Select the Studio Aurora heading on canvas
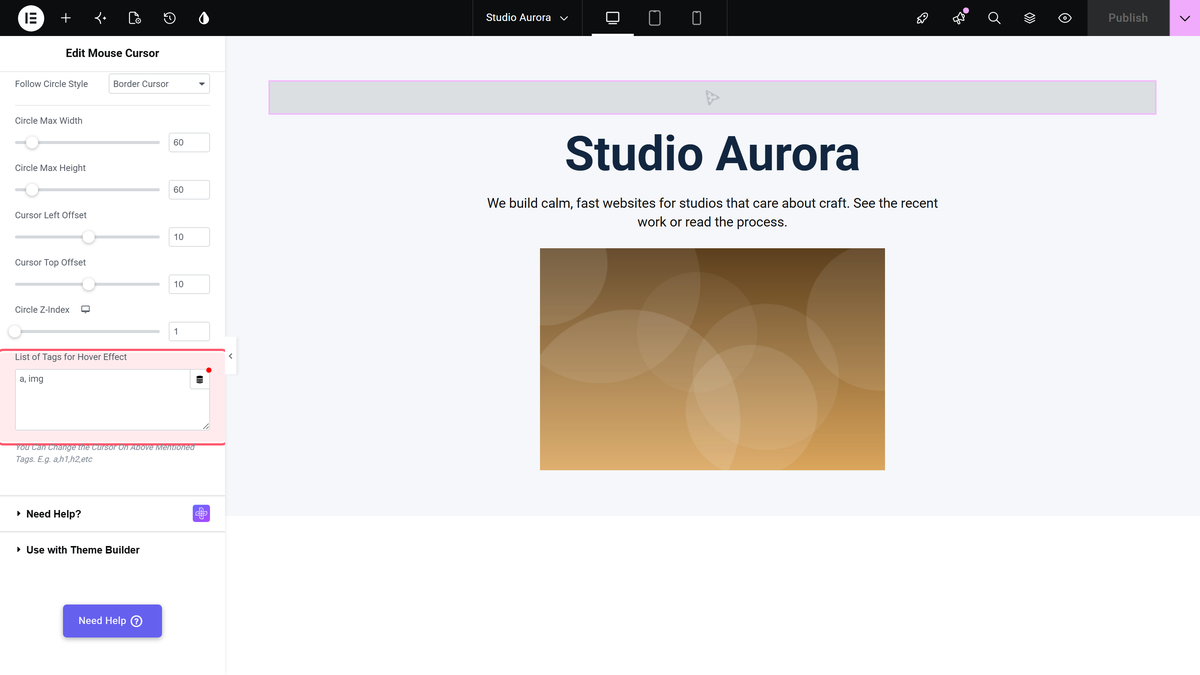 (712, 154)
